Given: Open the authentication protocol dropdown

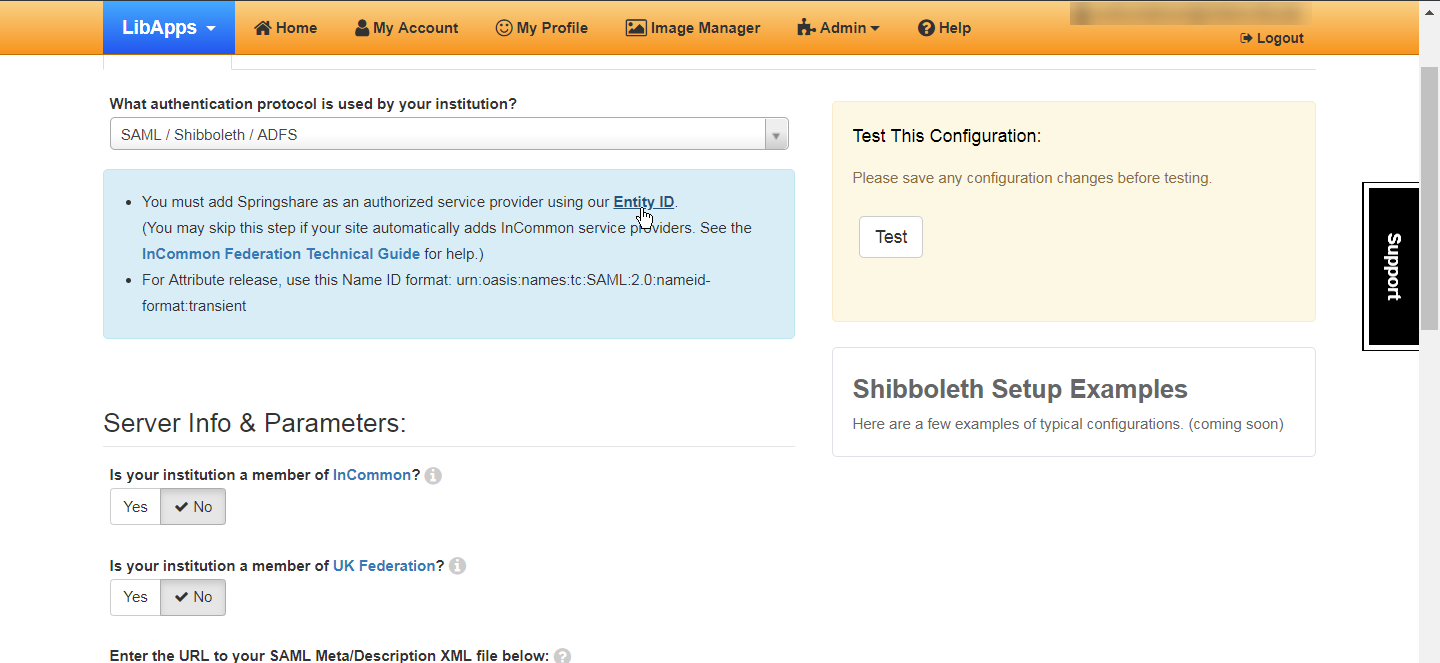Looking at the screenshot, I should (x=449, y=134).
